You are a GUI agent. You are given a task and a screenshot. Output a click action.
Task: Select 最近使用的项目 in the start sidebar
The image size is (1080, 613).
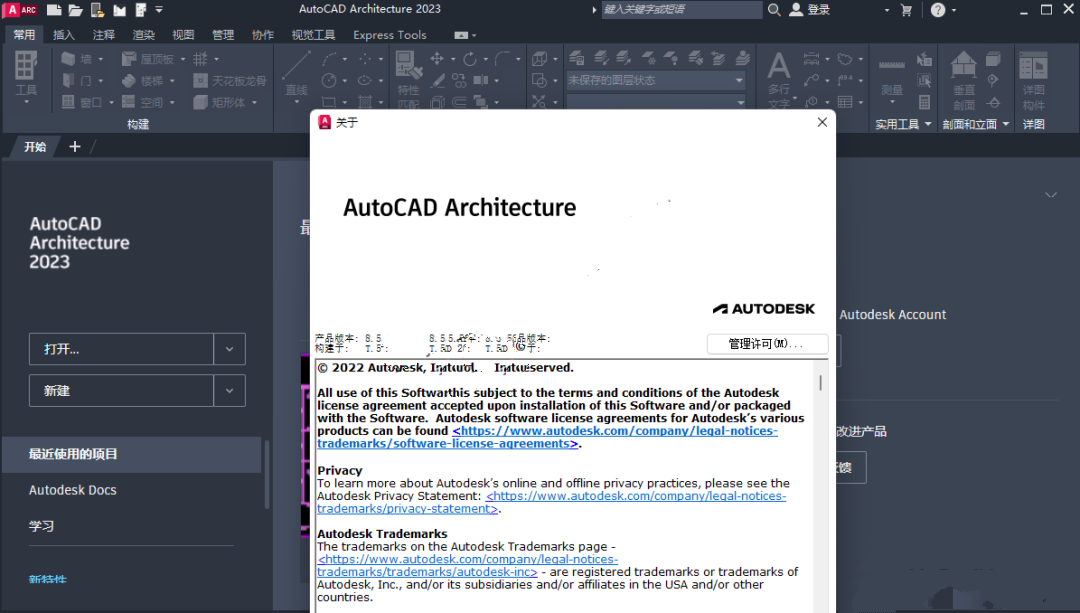(132, 454)
